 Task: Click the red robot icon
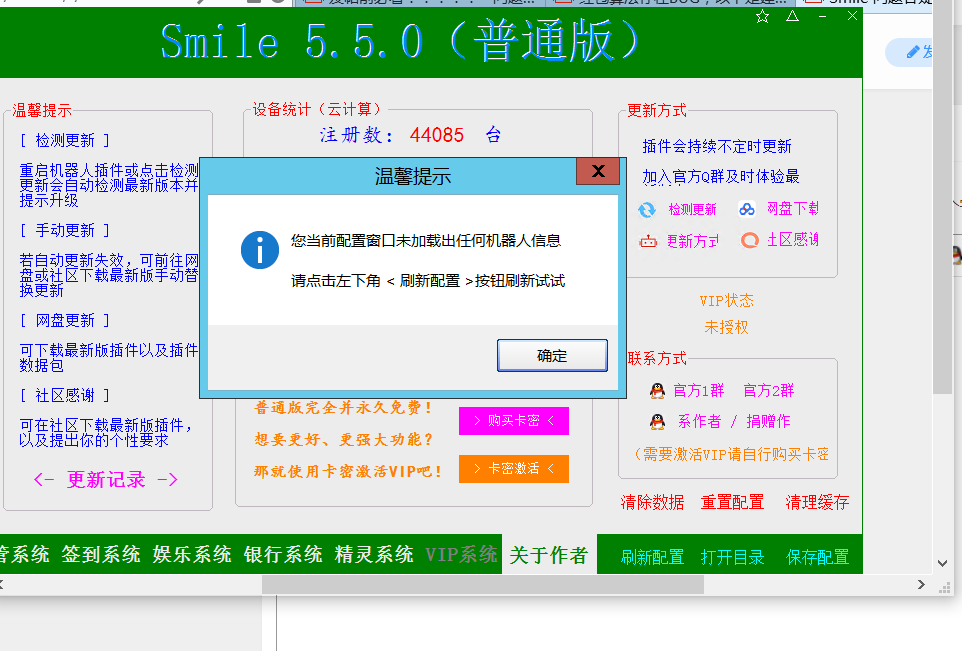pos(648,241)
